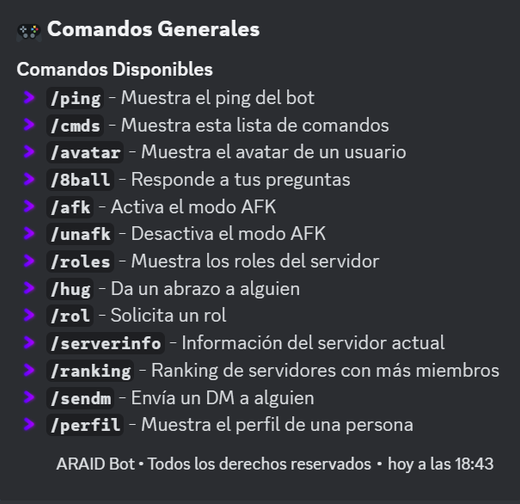Click the game controller emoji icon
Viewport: 520px width, 504px height.
point(29,32)
